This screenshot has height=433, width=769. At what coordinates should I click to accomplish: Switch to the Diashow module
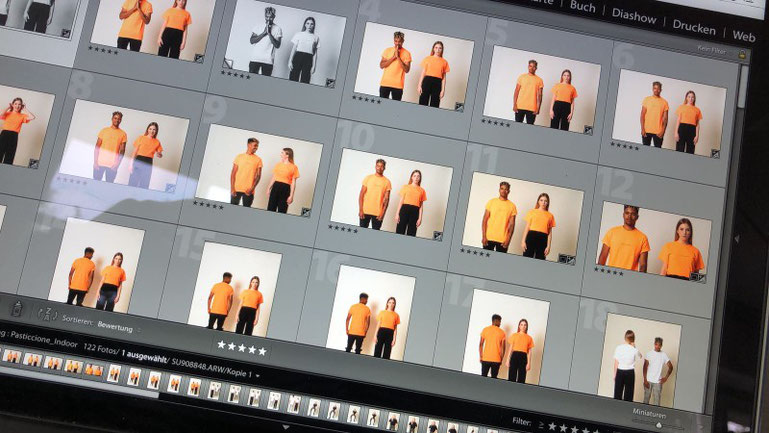click(634, 16)
